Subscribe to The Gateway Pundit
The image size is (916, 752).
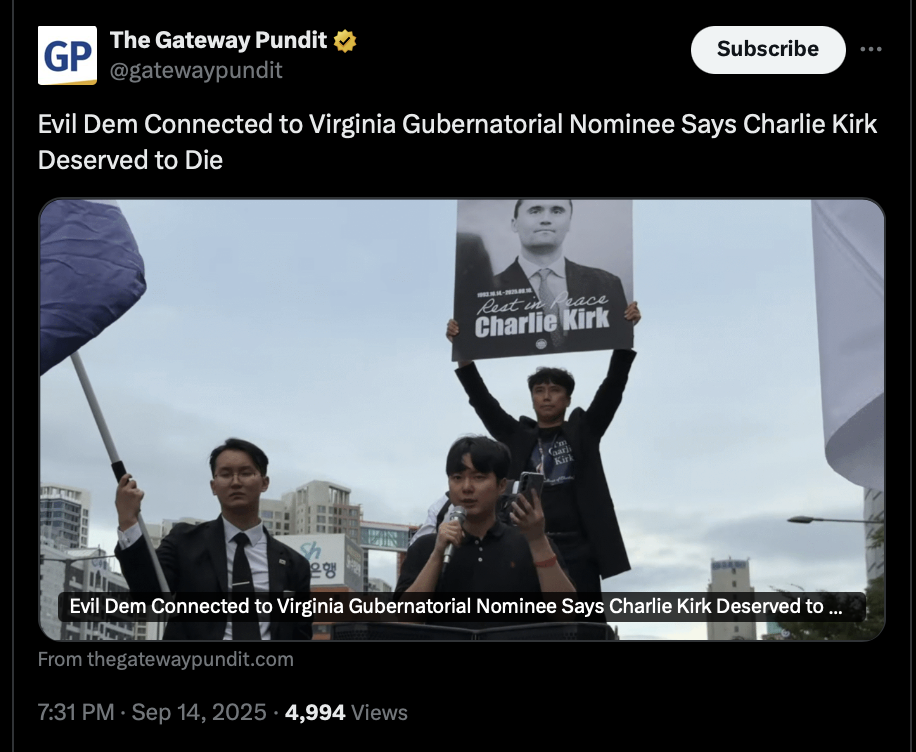coord(768,50)
